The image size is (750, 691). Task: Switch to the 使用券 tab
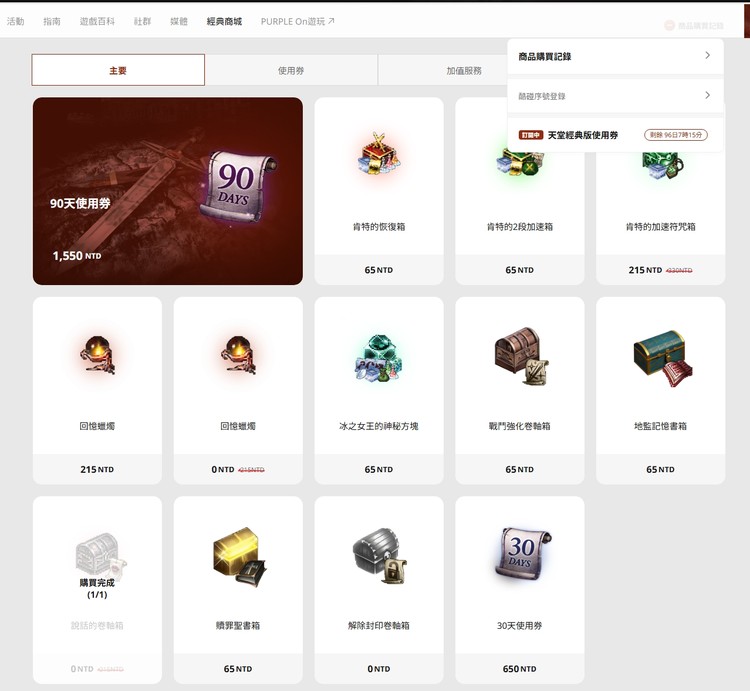click(291, 70)
